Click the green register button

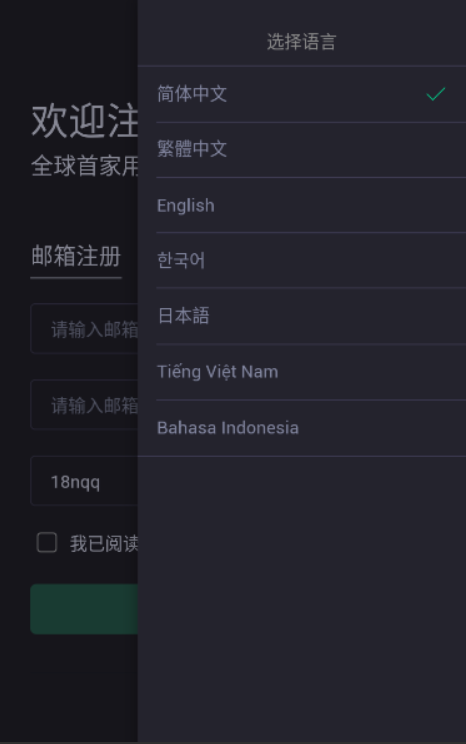coord(84,609)
